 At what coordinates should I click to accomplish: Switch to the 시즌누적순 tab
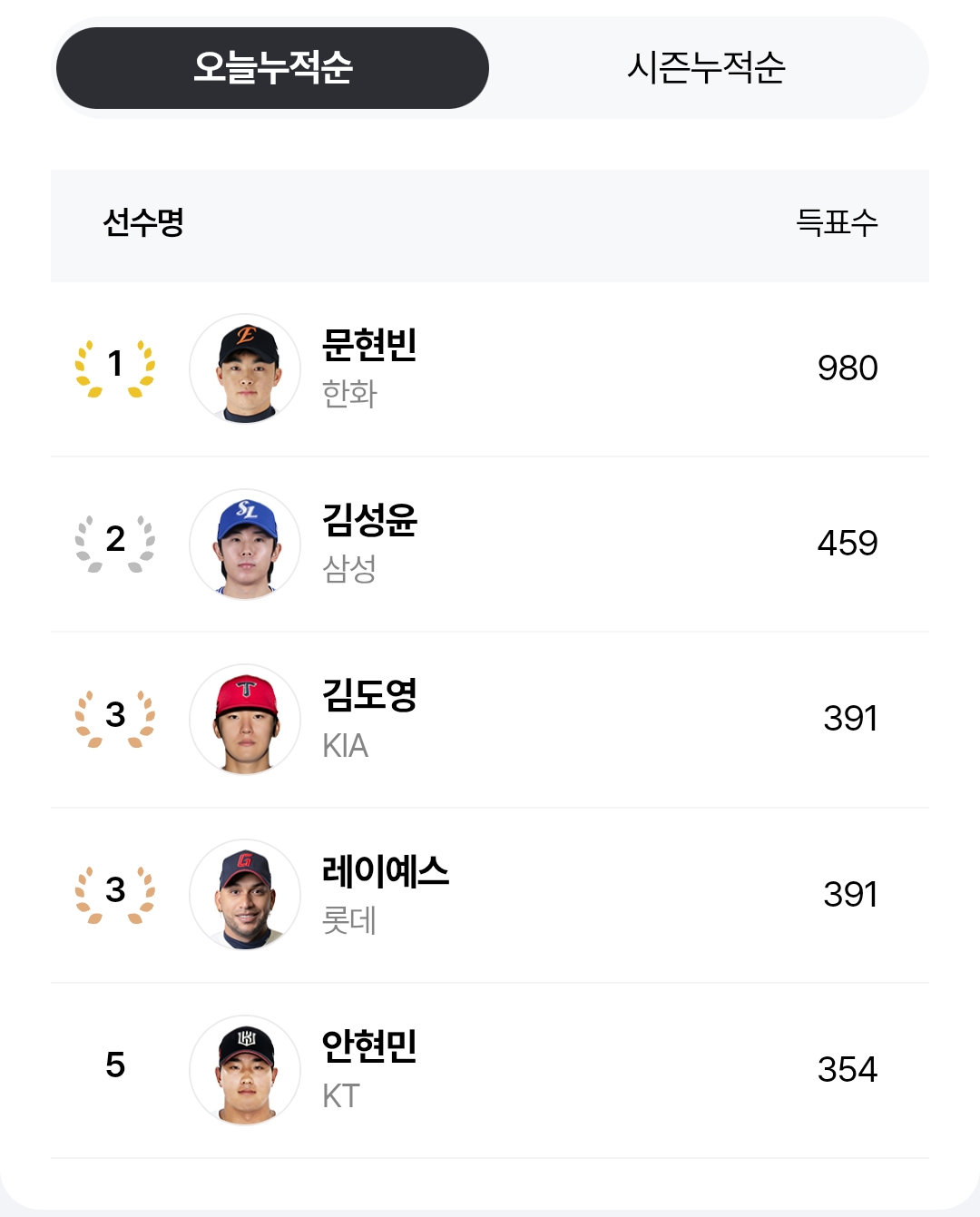706,68
